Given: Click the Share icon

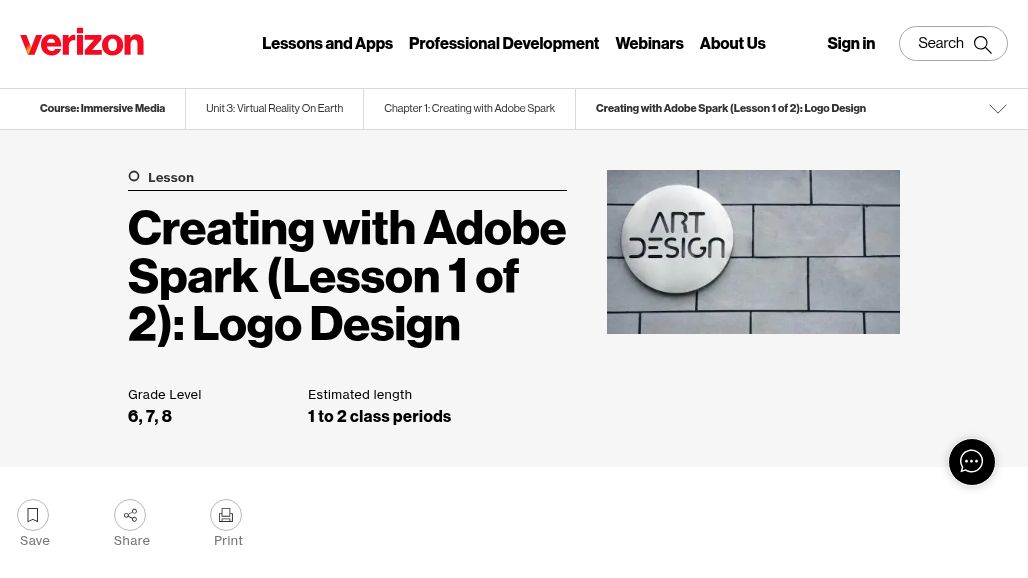Looking at the screenshot, I should (x=130, y=515).
